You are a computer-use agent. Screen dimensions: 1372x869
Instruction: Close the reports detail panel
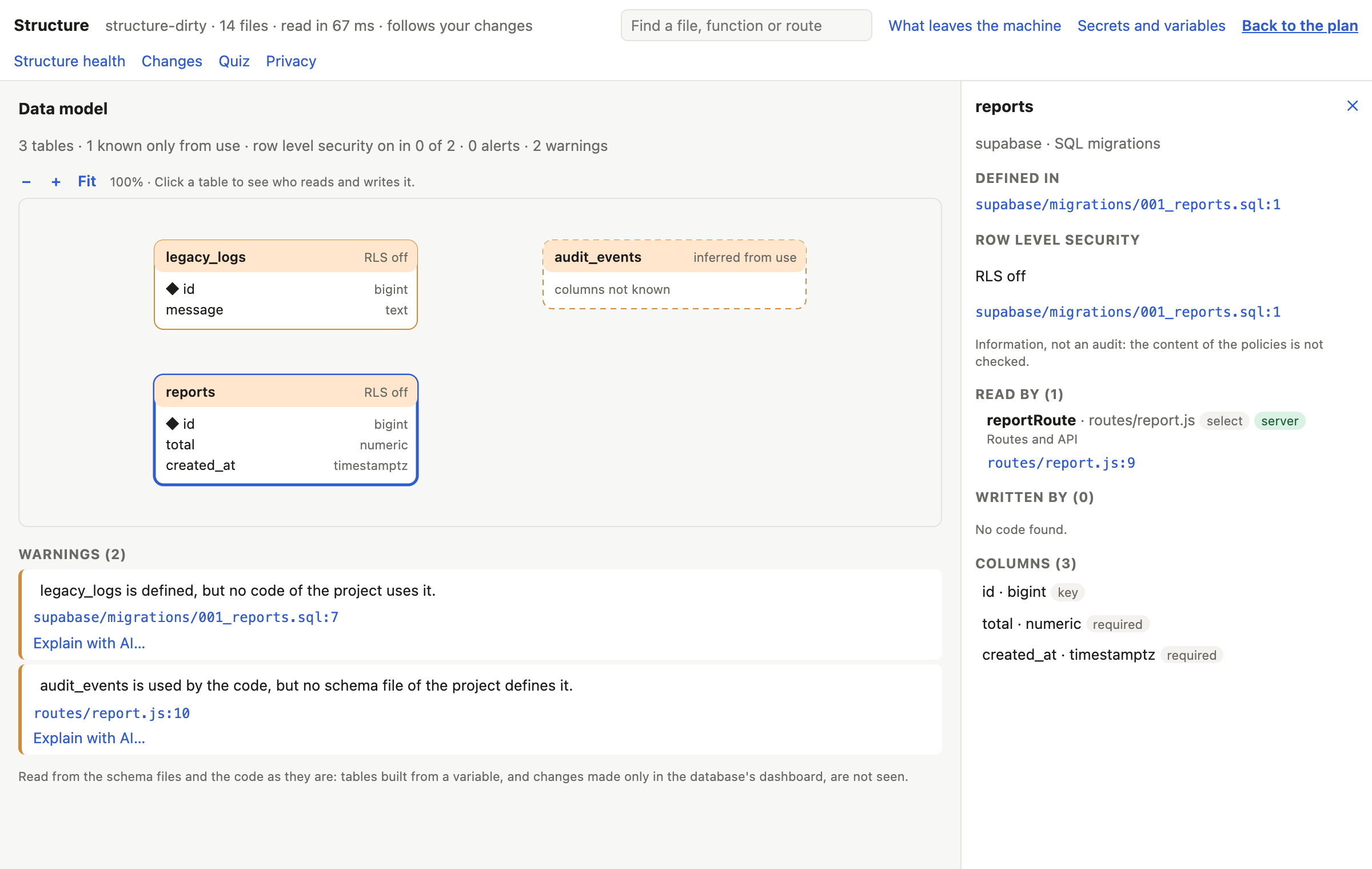coord(1352,106)
